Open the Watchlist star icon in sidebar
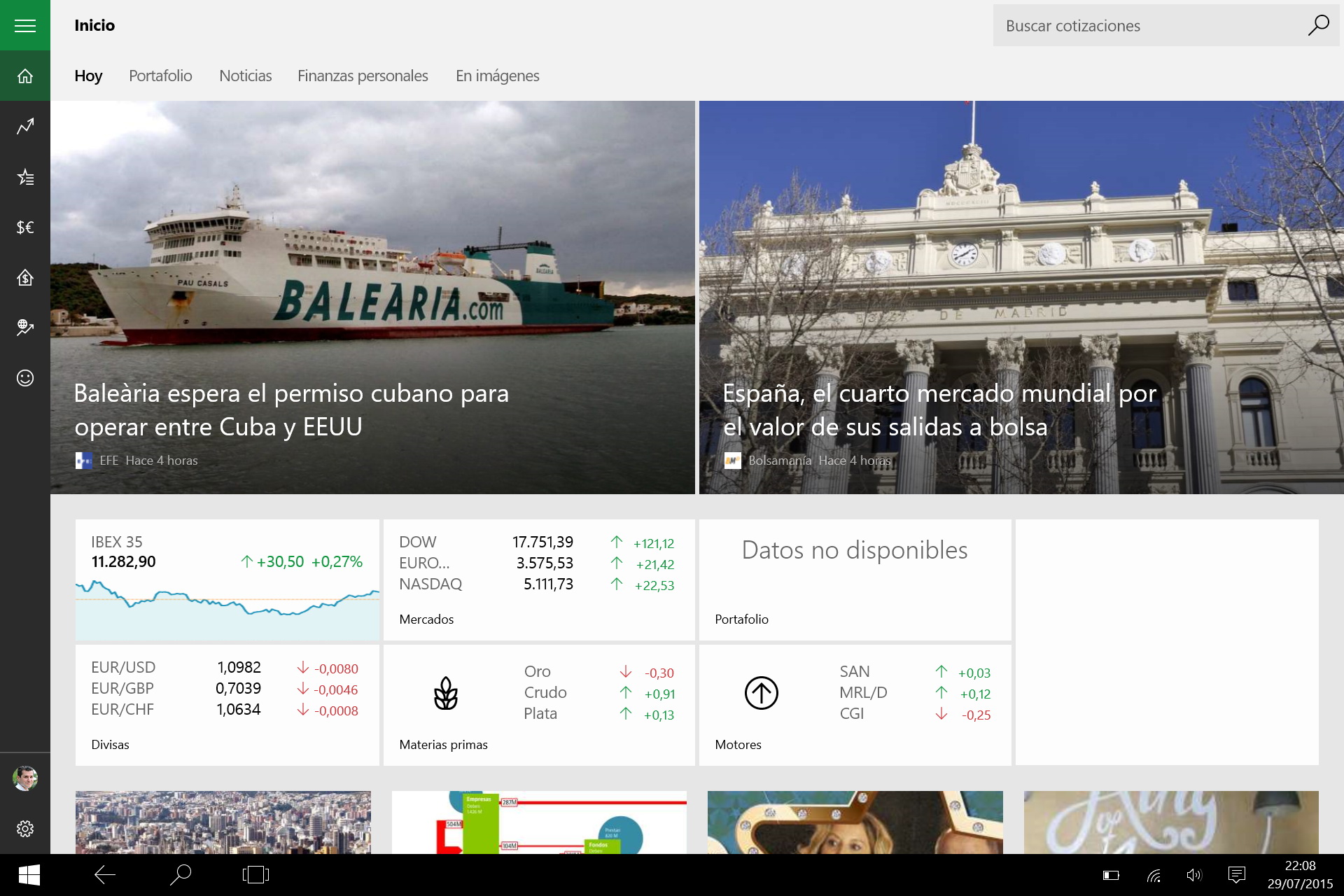 (25, 177)
